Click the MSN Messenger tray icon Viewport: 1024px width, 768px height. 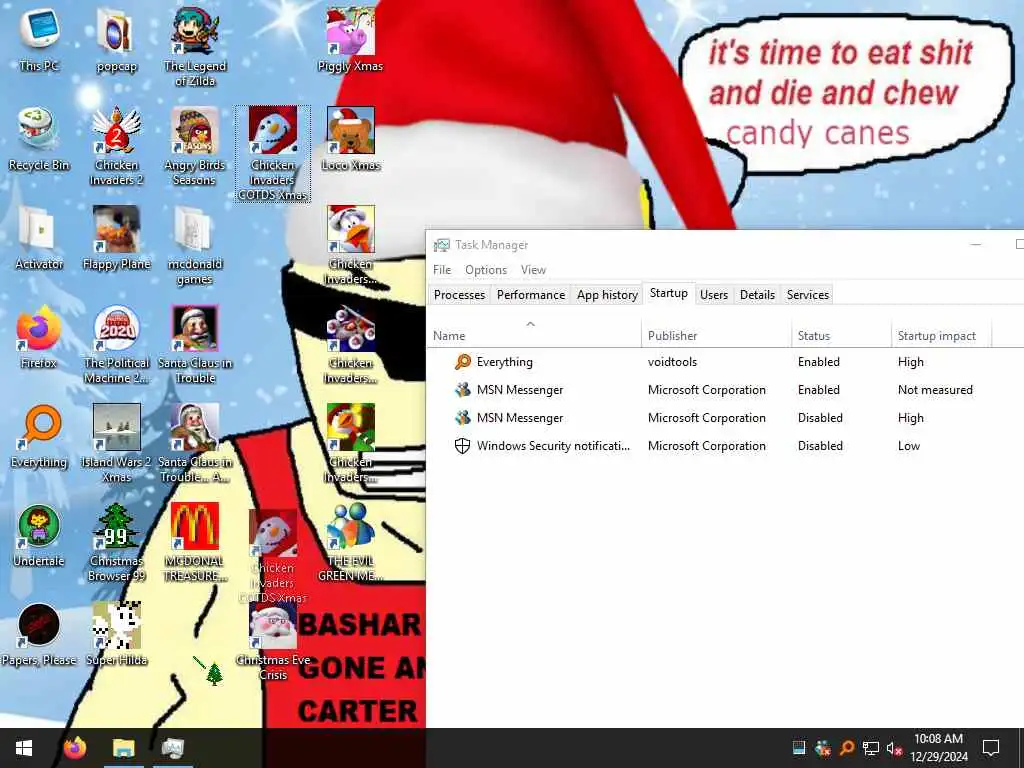(823, 748)
